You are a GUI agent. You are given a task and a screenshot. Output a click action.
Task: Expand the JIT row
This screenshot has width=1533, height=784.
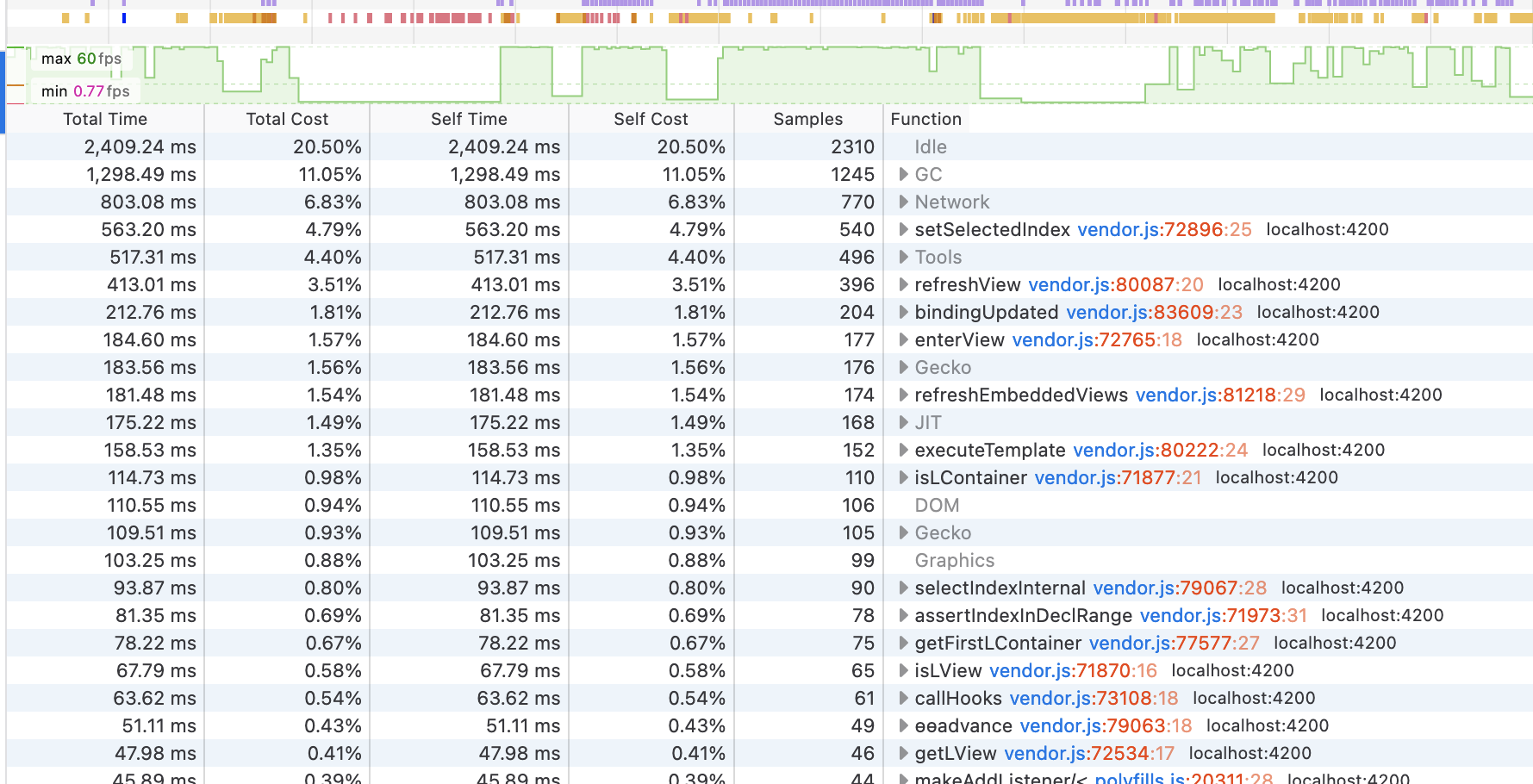coord(903,422)
